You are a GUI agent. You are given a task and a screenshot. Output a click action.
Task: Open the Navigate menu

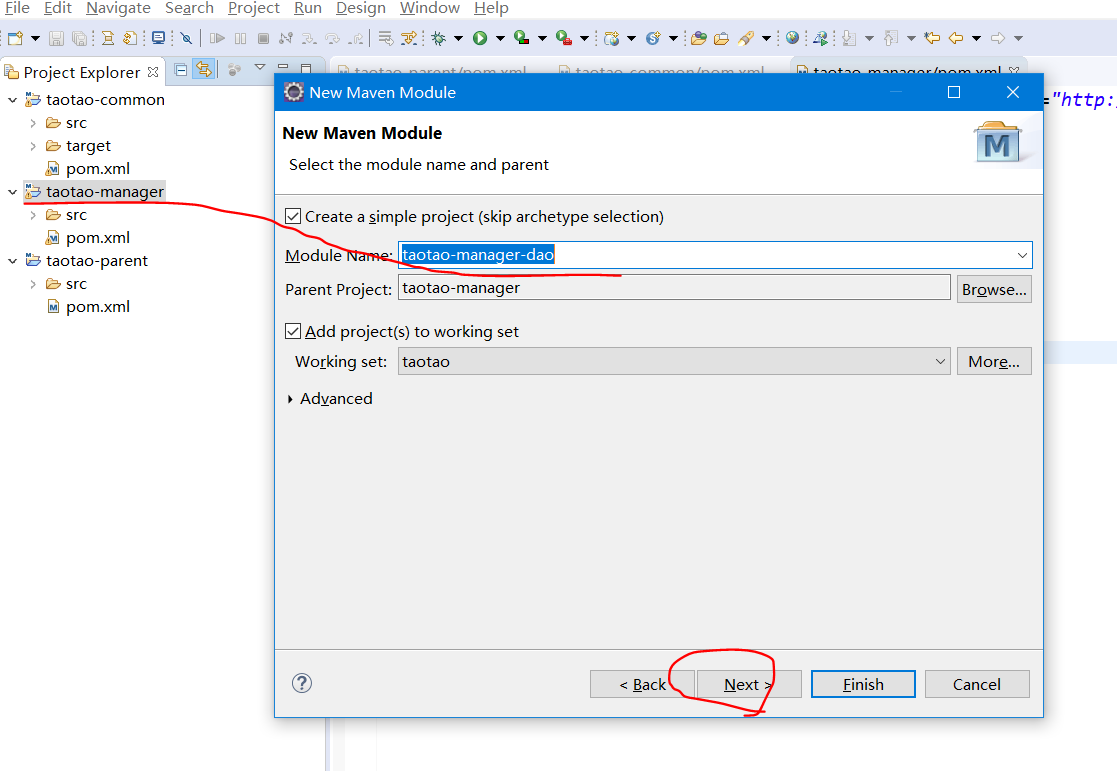[x=118, y=9]
